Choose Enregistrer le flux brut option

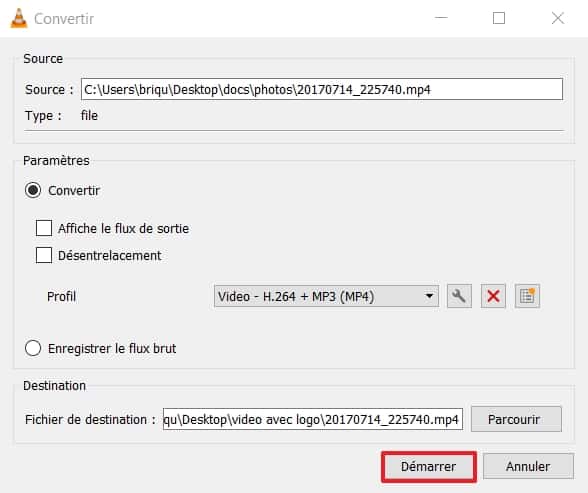33,348
